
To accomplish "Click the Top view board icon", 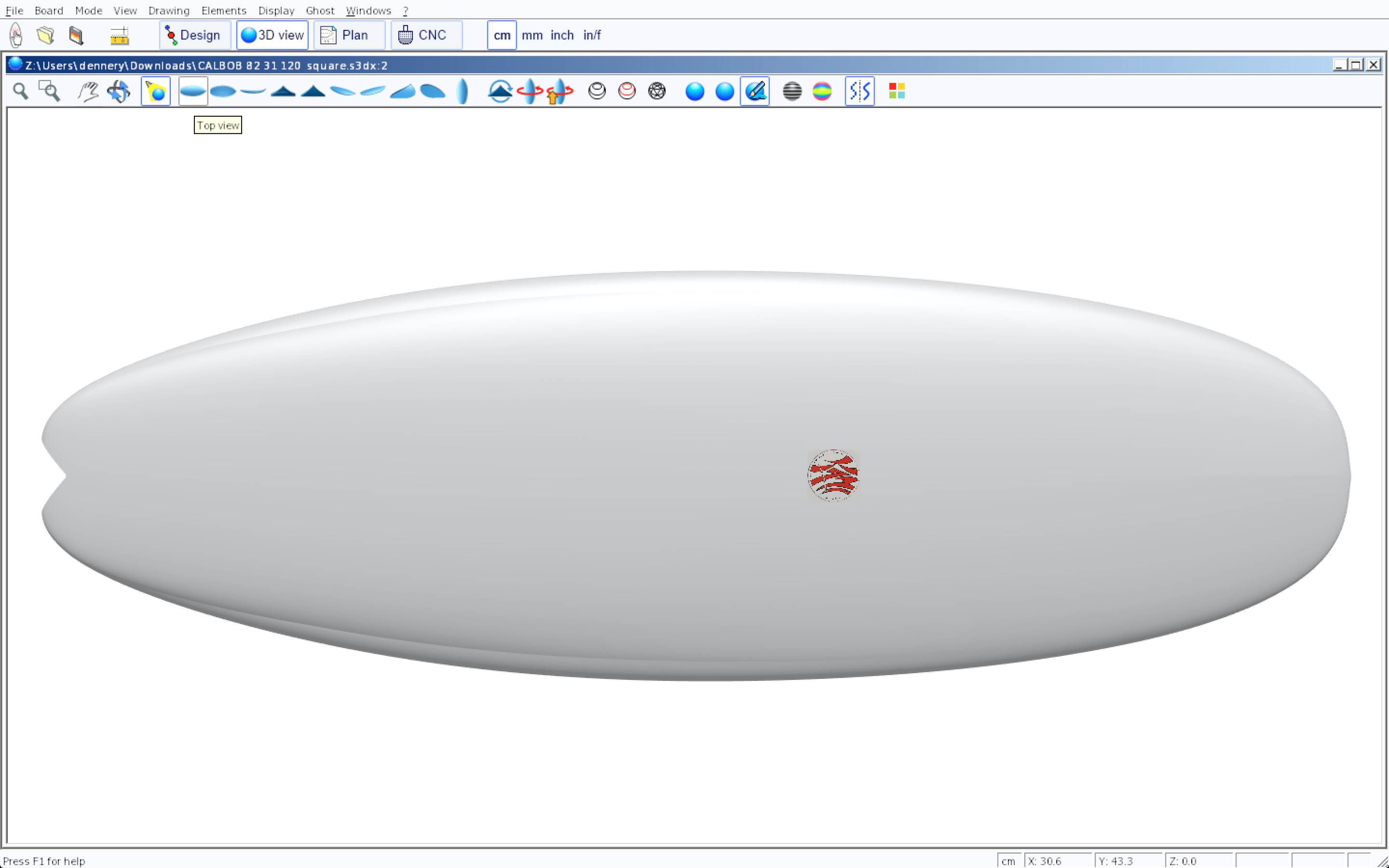I will tap(193, 91).
